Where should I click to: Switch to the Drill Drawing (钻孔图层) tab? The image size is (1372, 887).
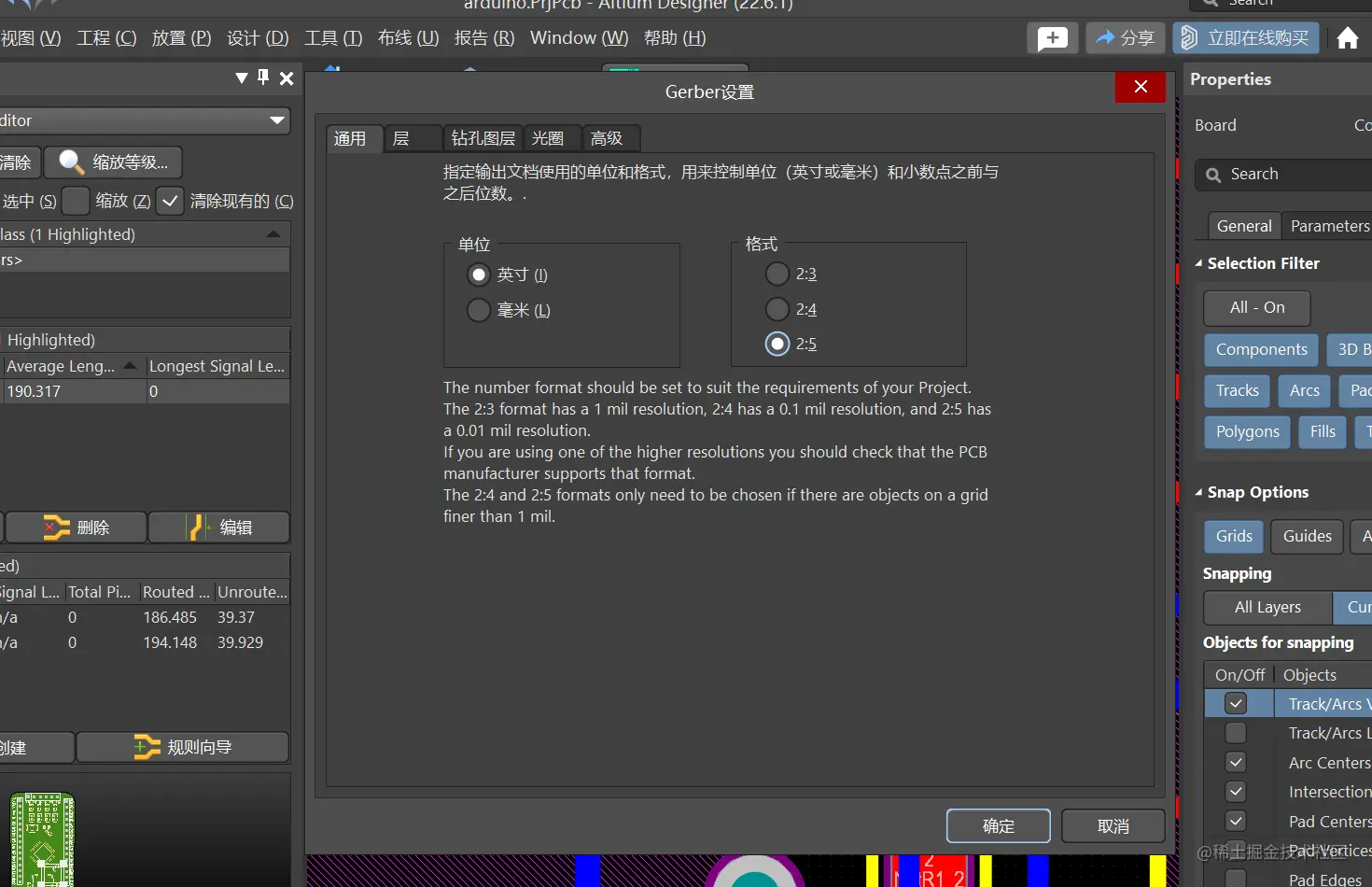(483, 139)
